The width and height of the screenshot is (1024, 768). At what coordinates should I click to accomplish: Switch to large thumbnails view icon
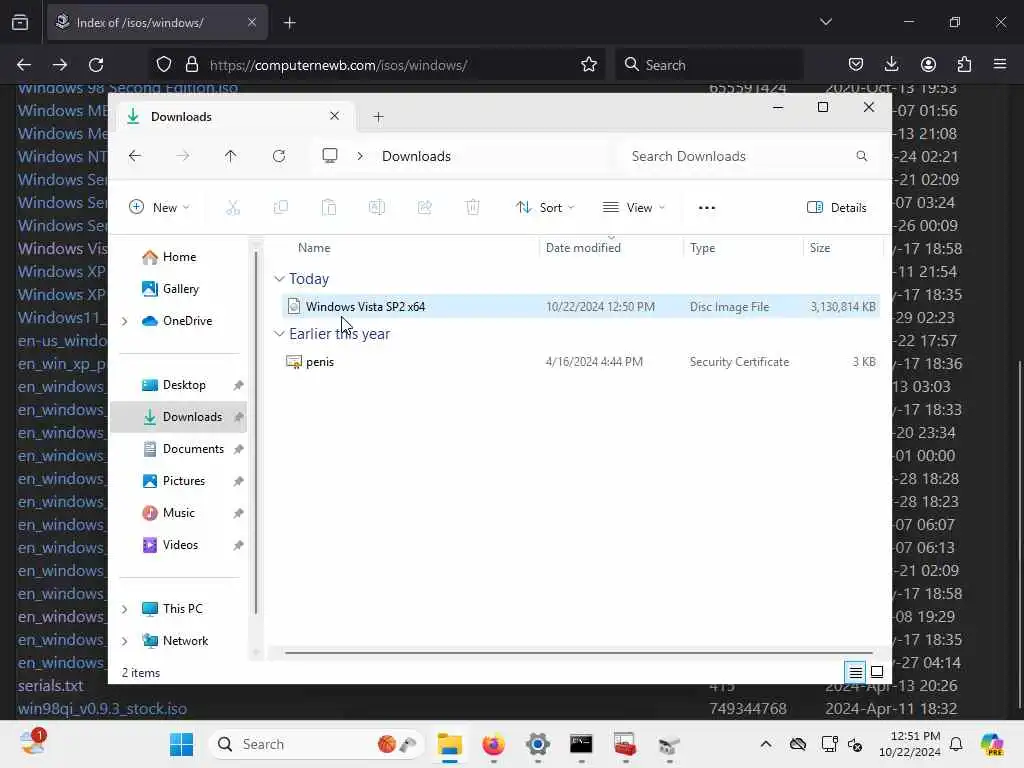tap(877, 672)
